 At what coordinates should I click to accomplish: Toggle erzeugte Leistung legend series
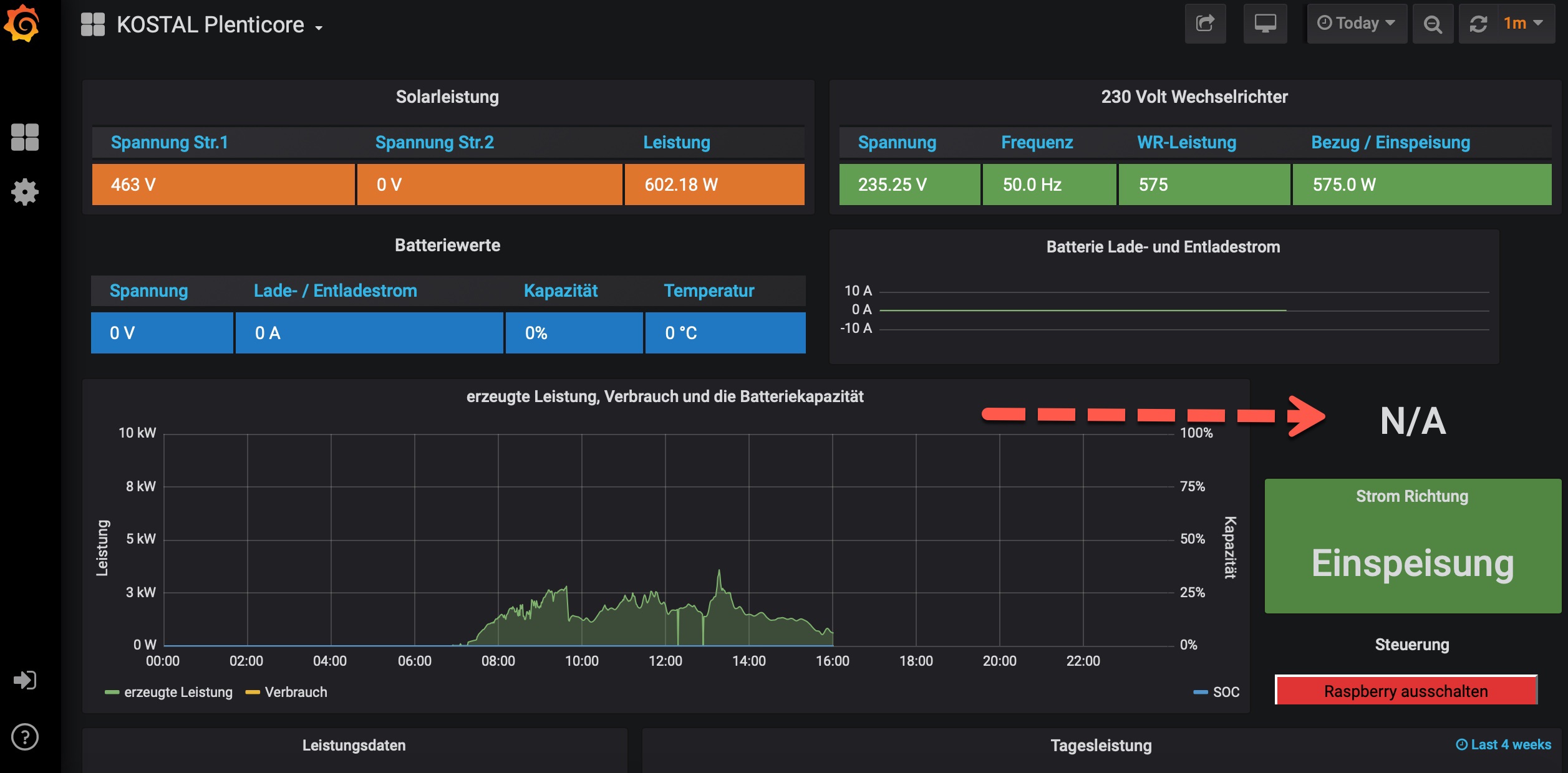178,692
